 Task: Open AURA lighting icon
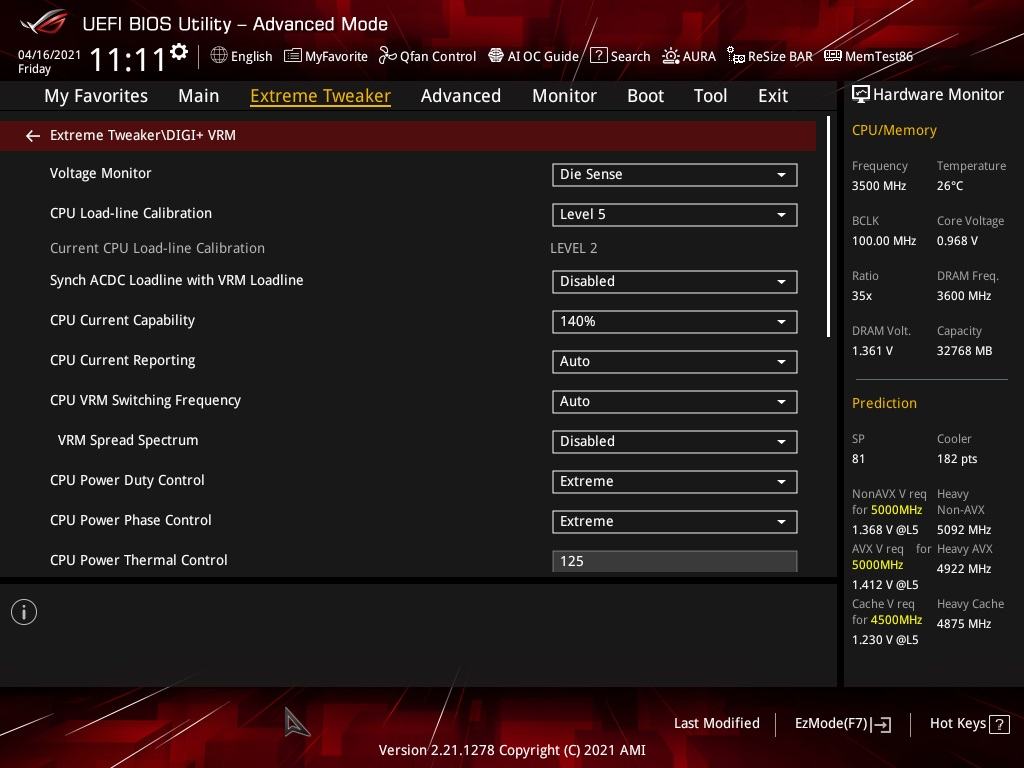pos(671,56)
